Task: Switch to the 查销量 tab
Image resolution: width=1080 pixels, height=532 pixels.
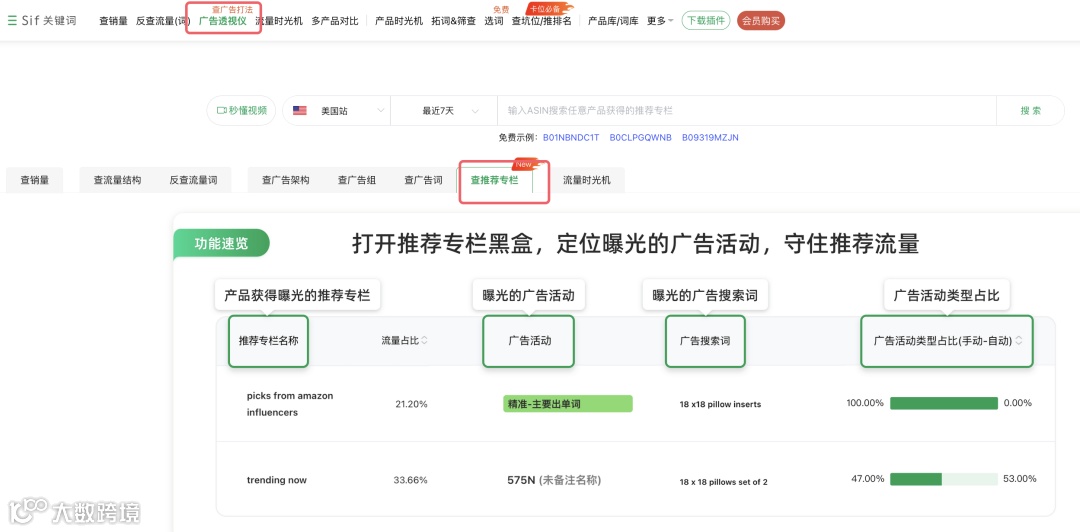Action: coord(34,180)
